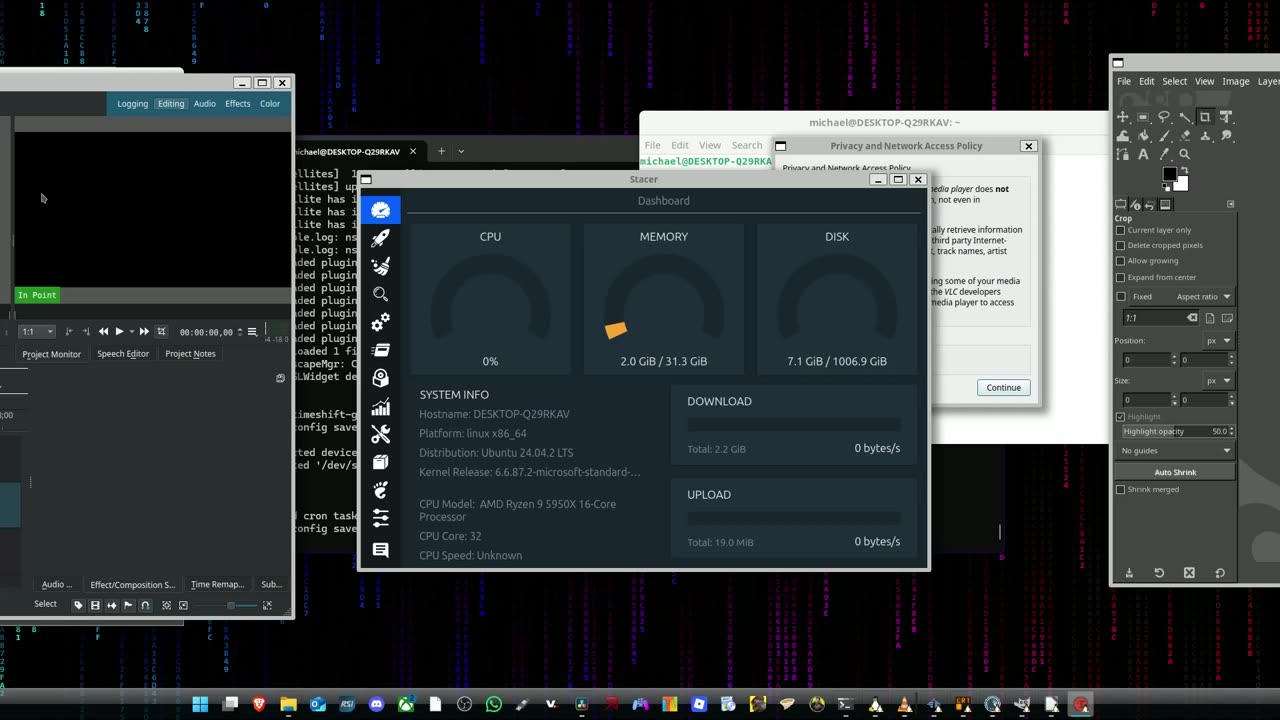
Task: Click Kdenlive monitor crop/zone icon
Action: (161, 331)
